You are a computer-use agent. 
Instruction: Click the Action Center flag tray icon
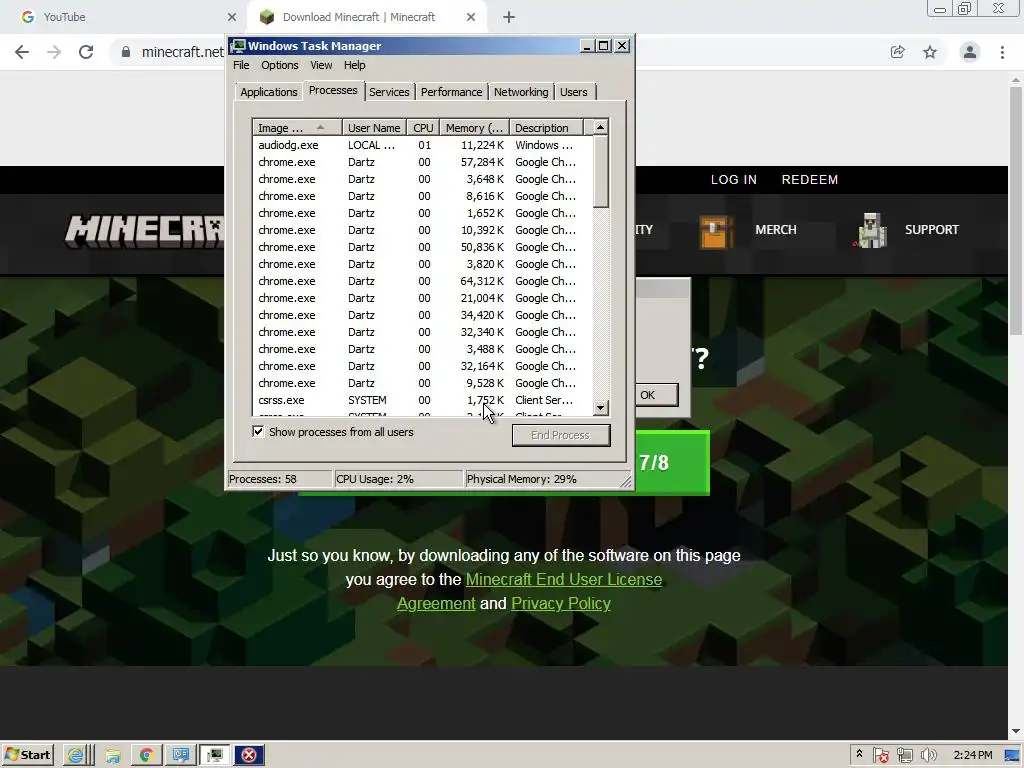point(880,755)
